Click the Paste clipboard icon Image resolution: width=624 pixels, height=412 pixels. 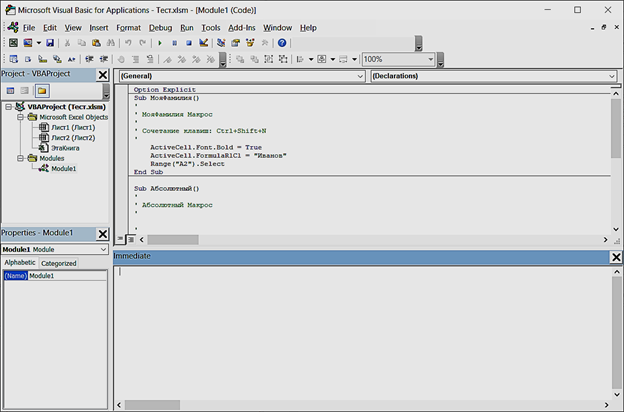(x=96, y=43)
